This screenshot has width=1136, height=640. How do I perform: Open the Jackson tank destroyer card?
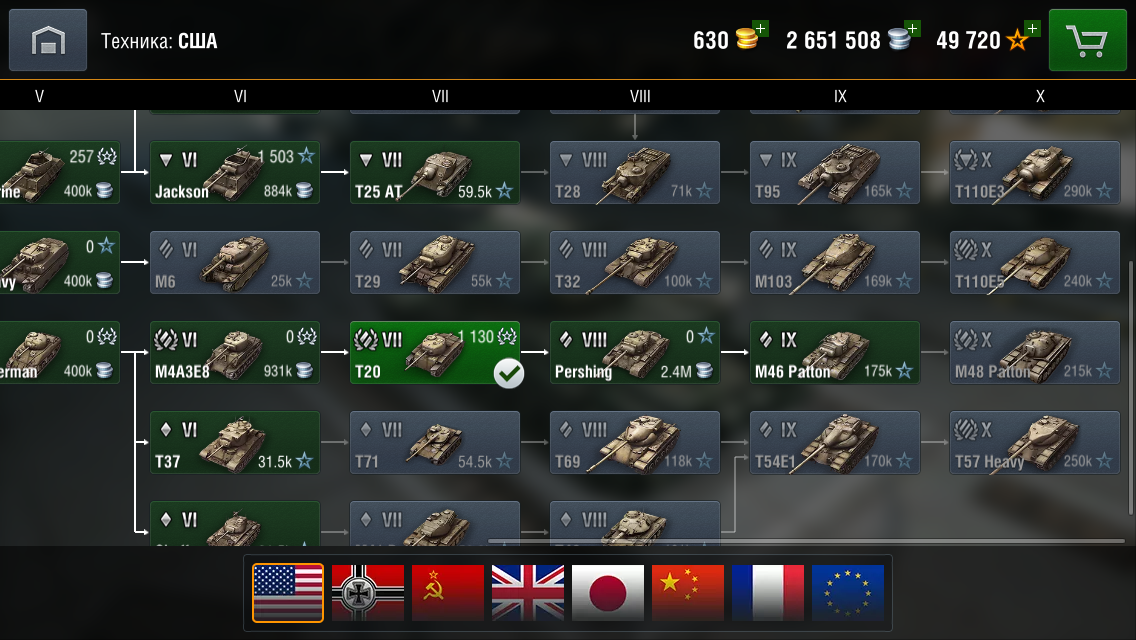(235, 173)
